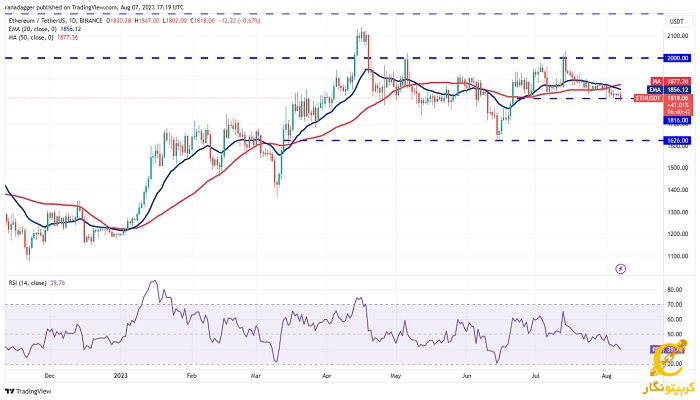
Task: Click the purple lightning bolt event icon
Action: point(621,269)
